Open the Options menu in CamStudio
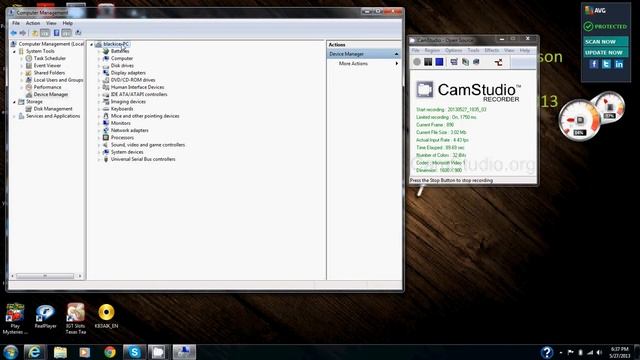The height and width of the screenshot is (360, 640). click(453, 51)
